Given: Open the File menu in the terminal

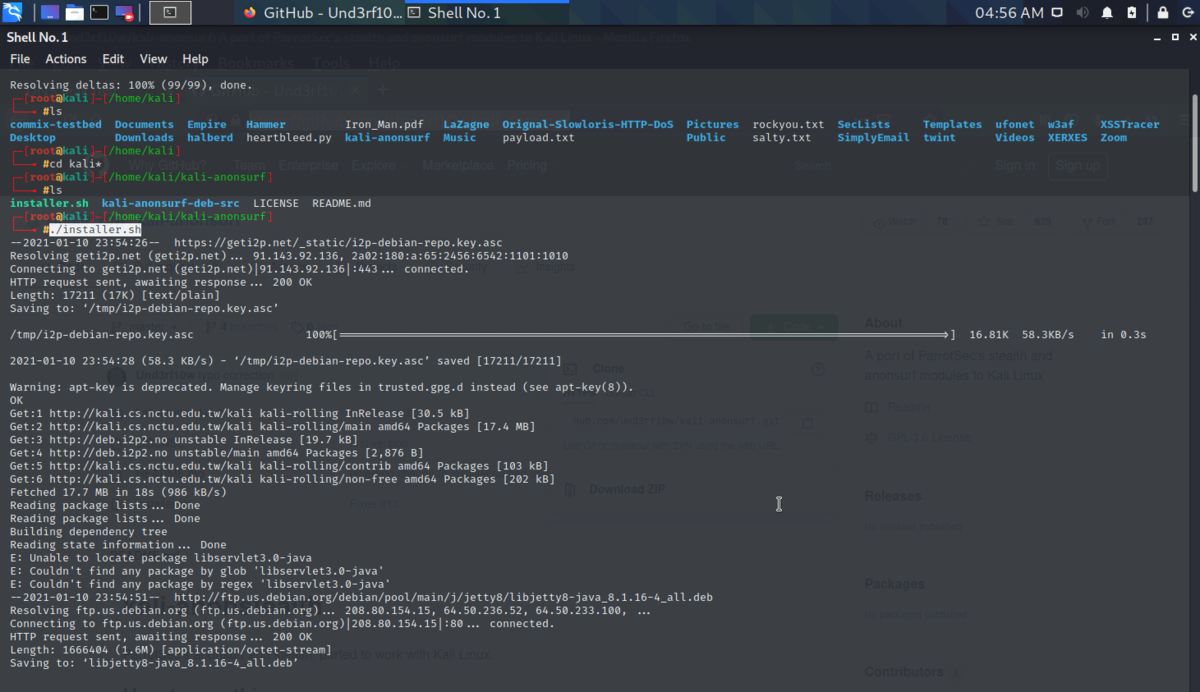Looking at the screenshot, I should click(x=20, y=59).
